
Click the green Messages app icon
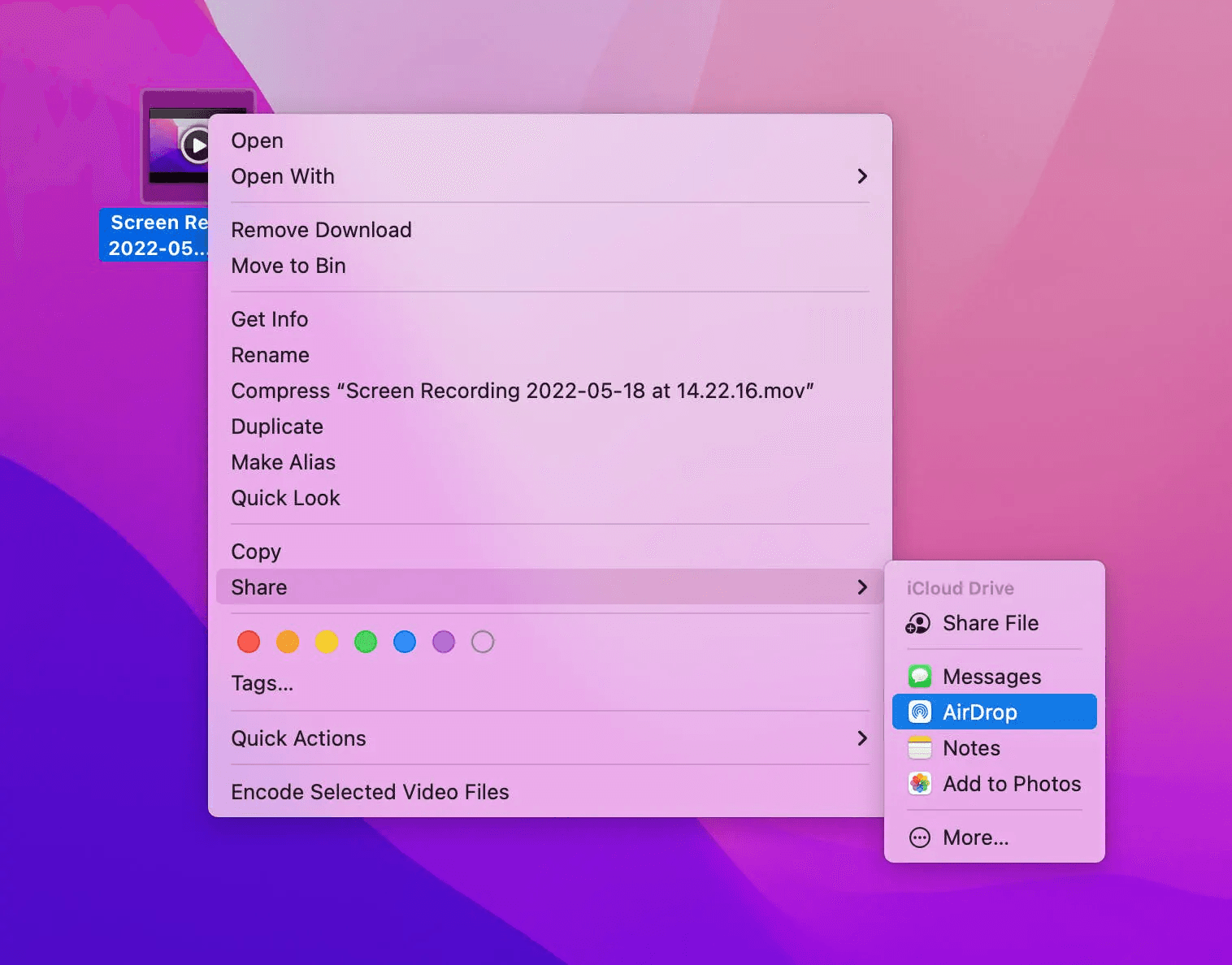pos(919,676)
